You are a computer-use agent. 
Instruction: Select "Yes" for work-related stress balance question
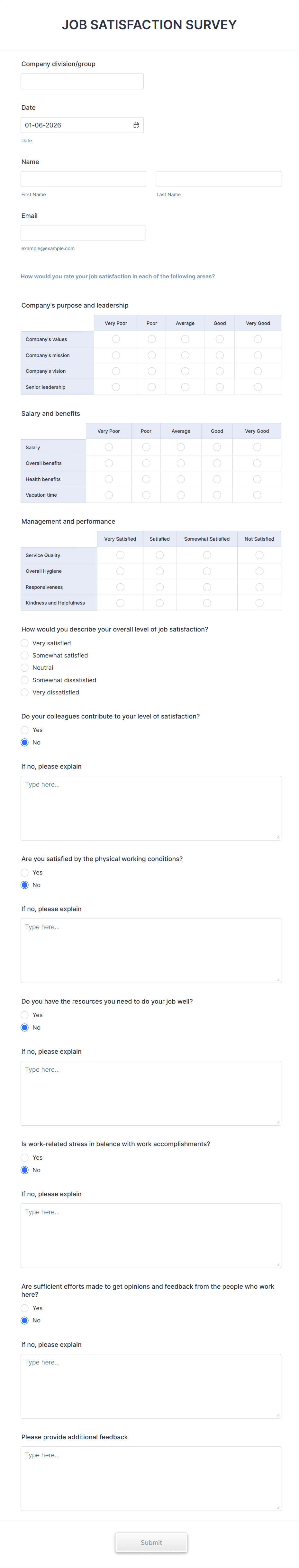point(24,1157)
